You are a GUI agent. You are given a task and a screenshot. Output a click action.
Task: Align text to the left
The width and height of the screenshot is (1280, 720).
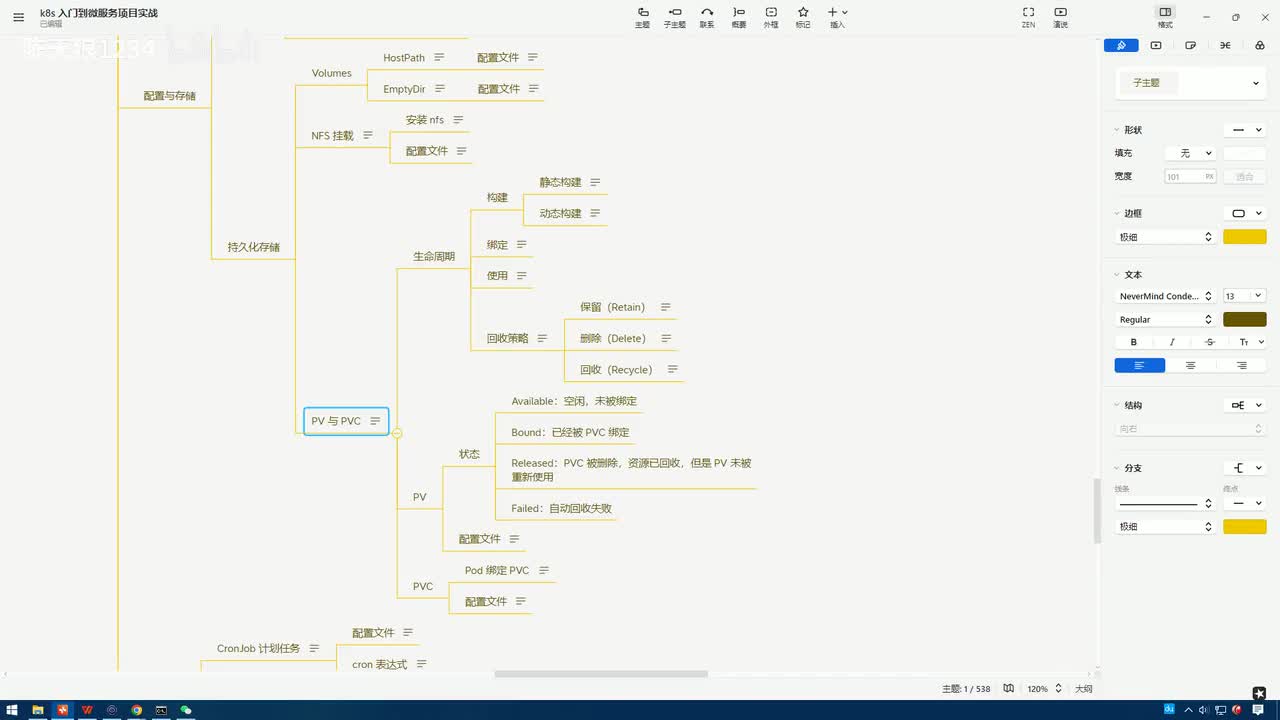click(x=1140, y=365)
